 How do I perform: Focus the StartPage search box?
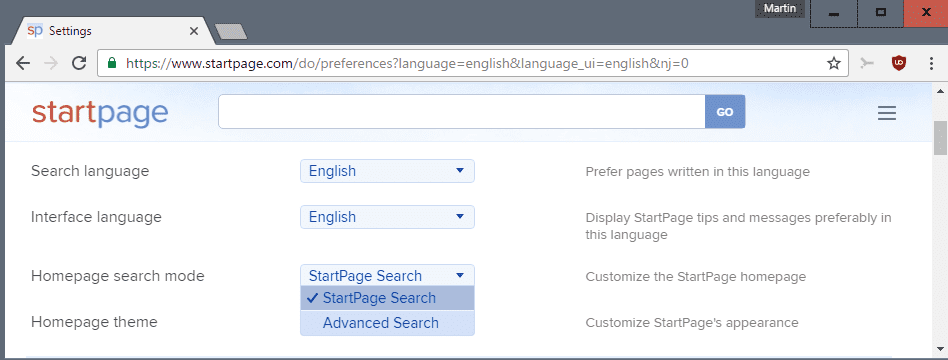[462, 112]
